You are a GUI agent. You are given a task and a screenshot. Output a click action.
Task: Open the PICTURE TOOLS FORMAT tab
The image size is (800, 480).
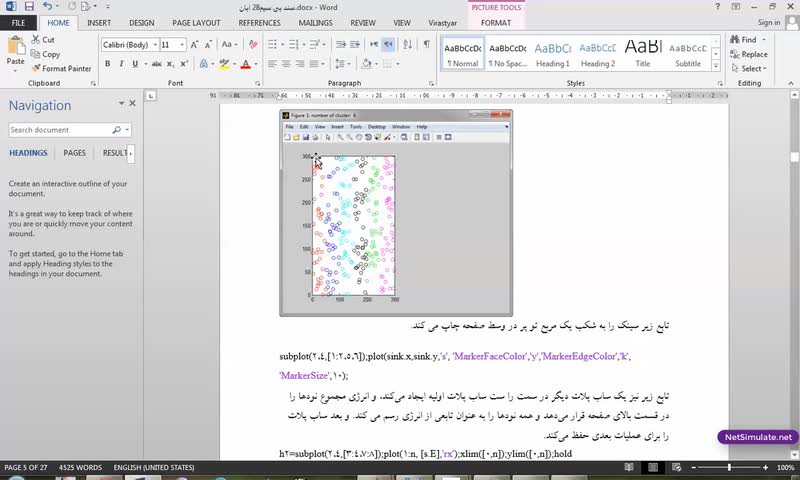click(x=496, y=23)
